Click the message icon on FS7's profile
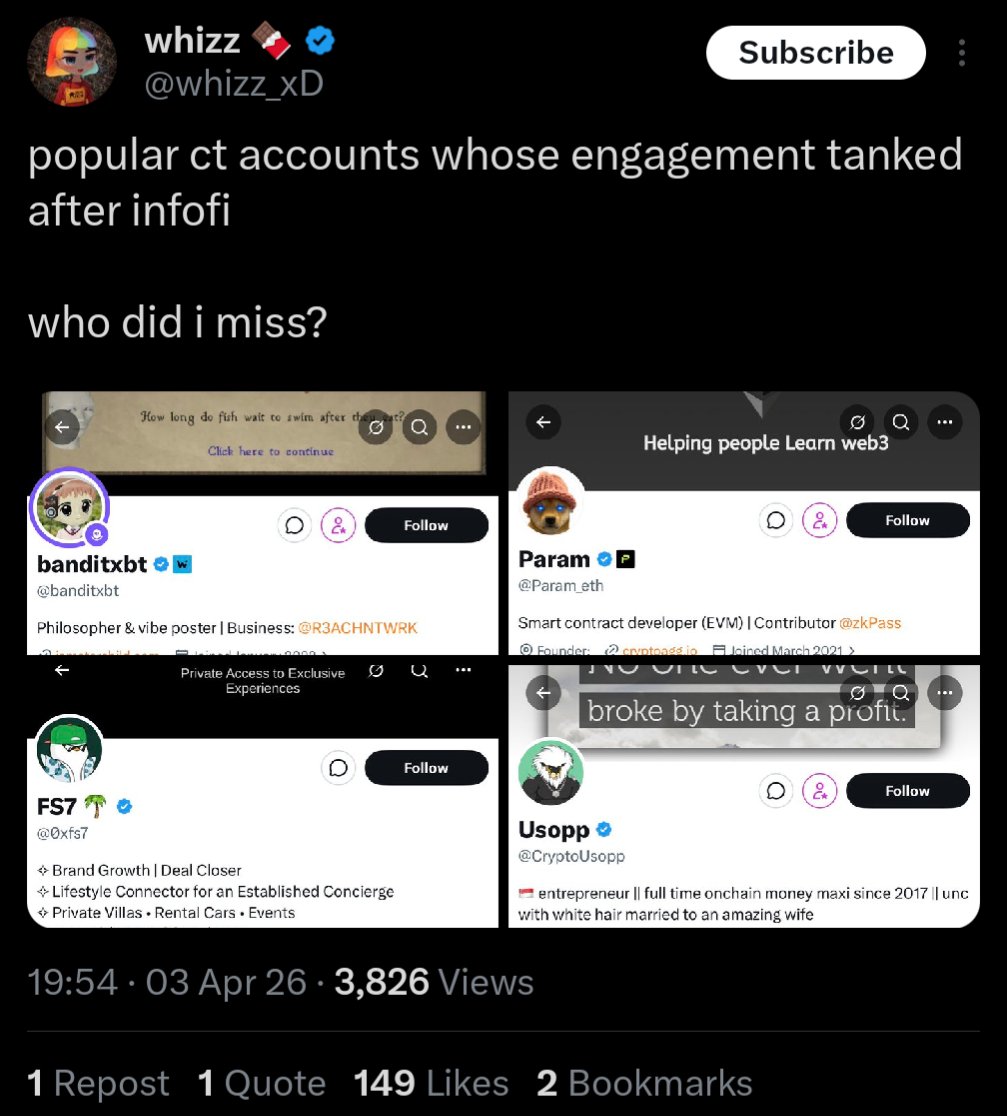Screen dimensions: 1007x1116 point(338,768)
